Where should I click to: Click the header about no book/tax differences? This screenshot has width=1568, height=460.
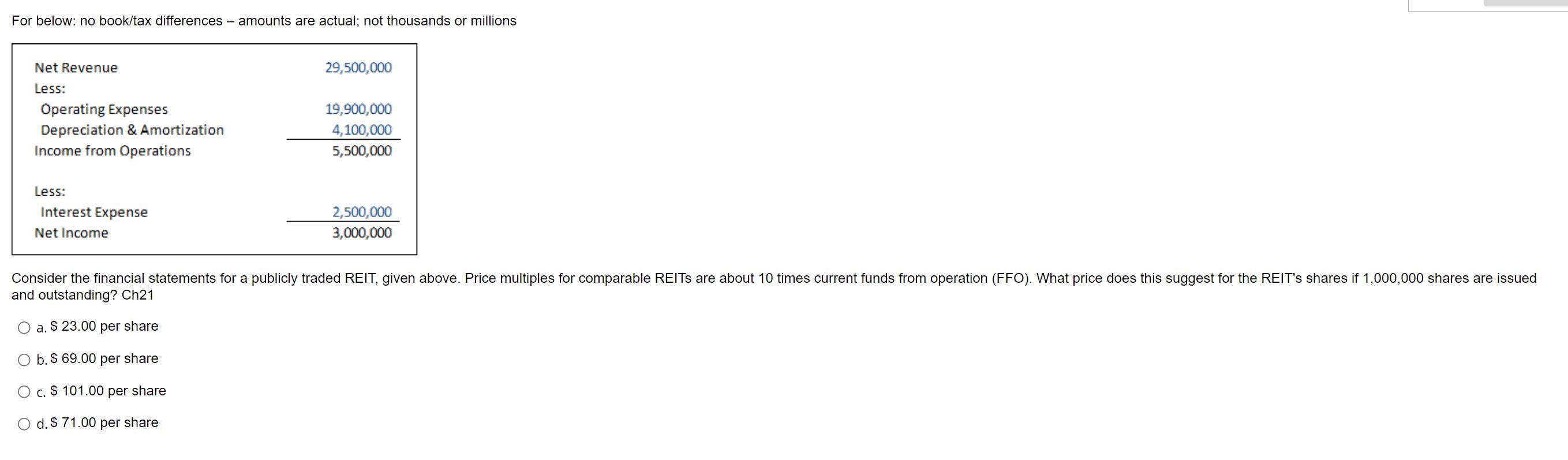click(262, 20)
